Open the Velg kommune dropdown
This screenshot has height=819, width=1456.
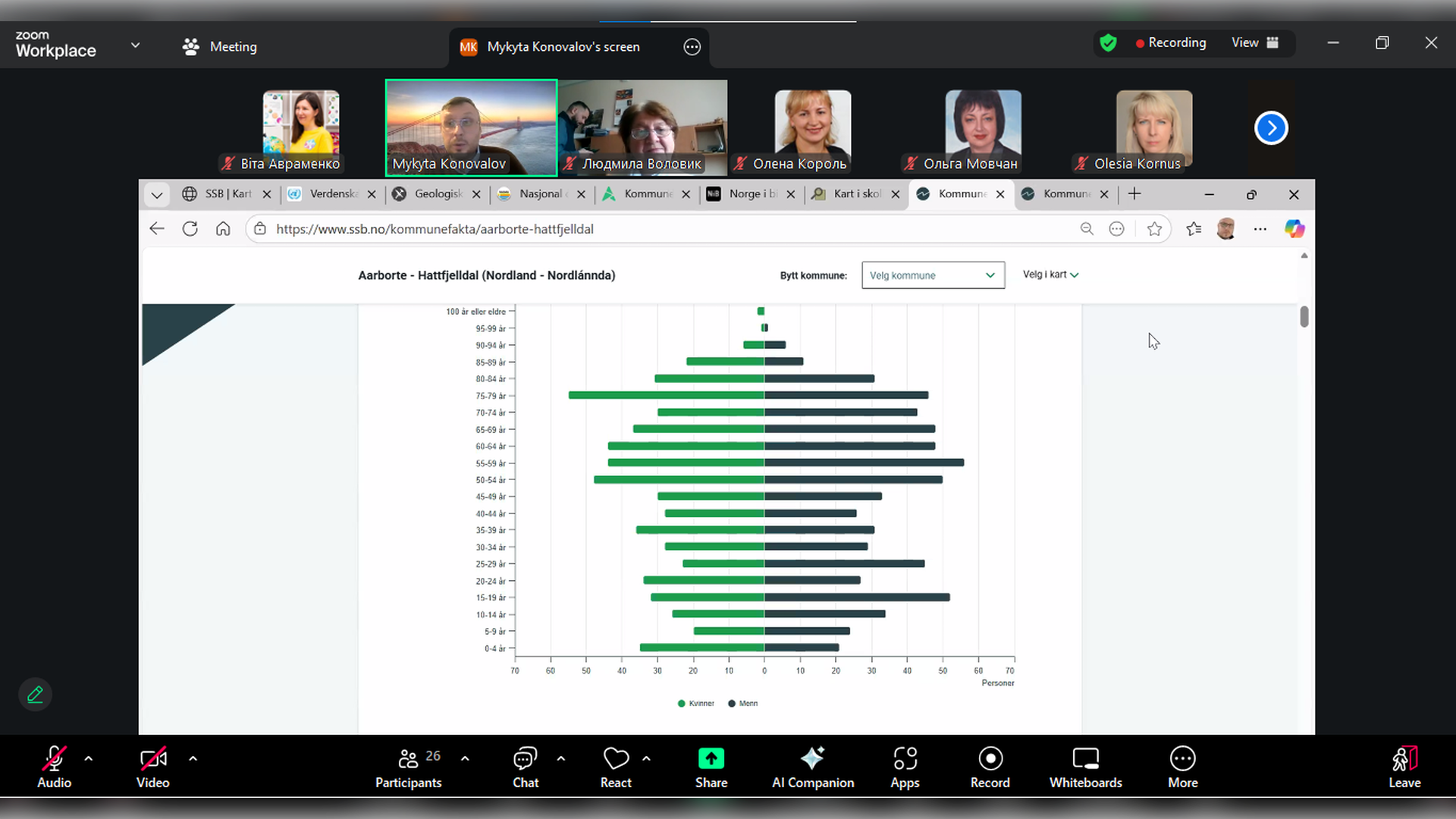tap(933, 275)
